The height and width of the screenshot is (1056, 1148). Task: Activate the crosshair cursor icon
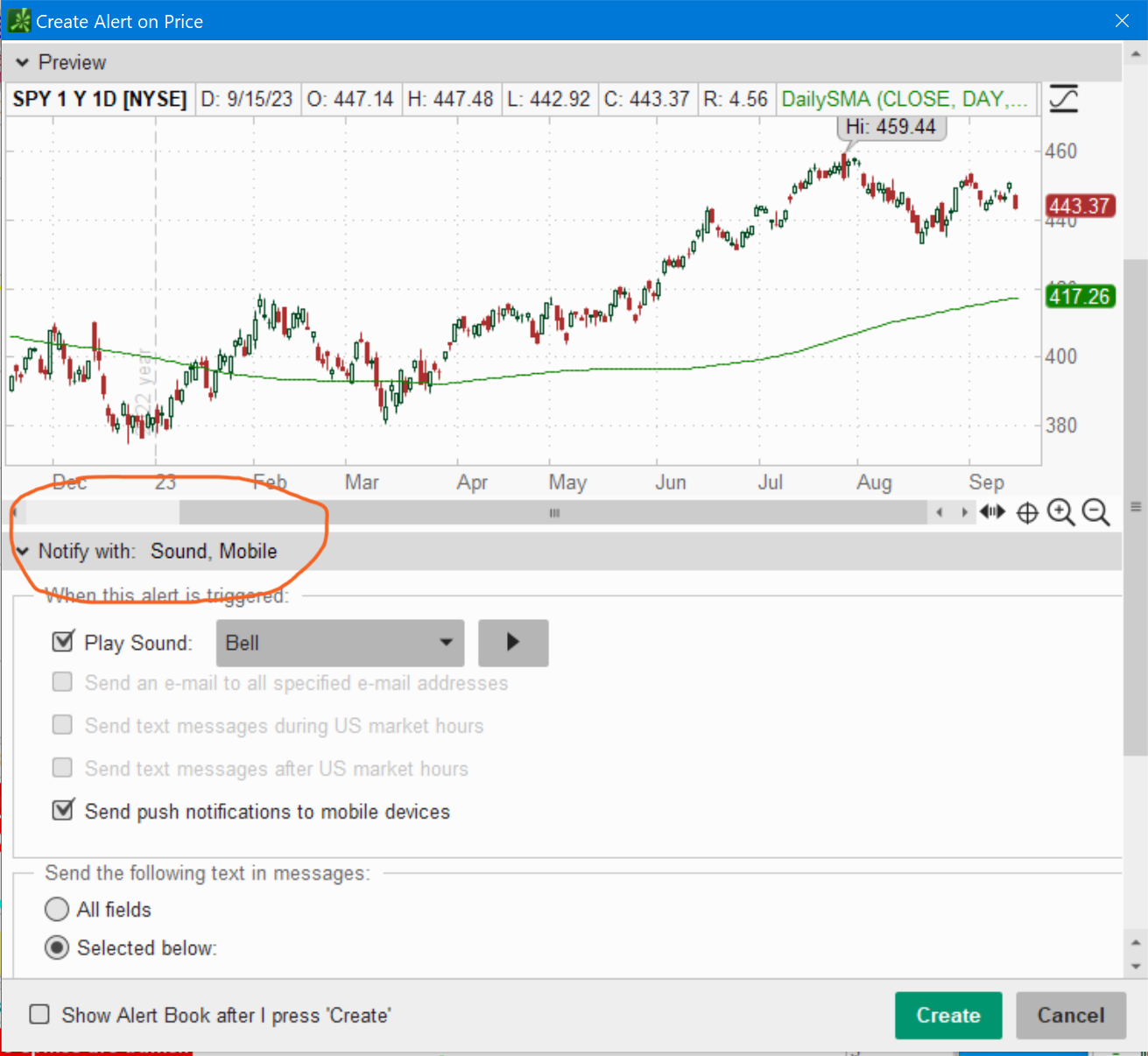point(1027,513)
